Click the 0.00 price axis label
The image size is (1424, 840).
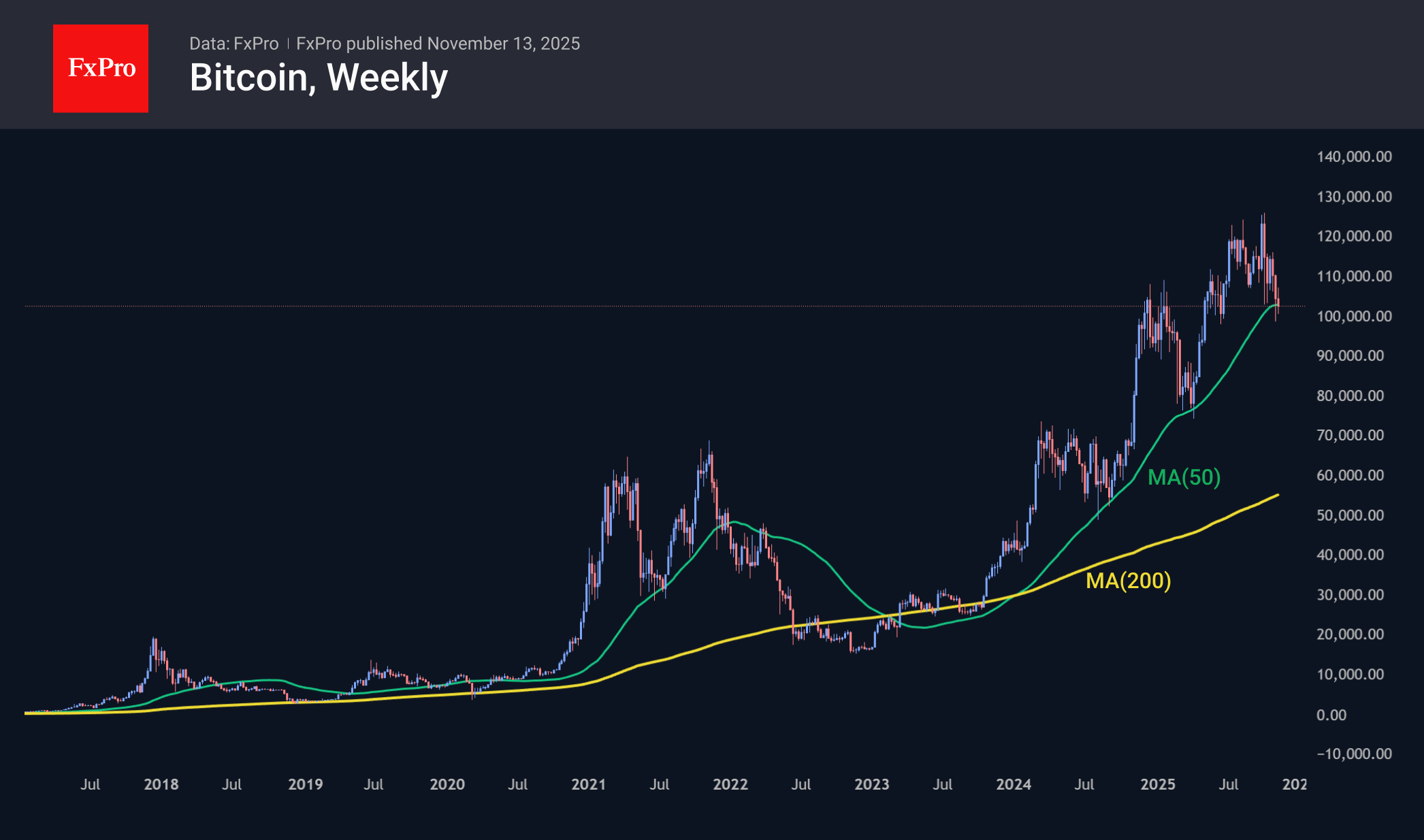1331,715
